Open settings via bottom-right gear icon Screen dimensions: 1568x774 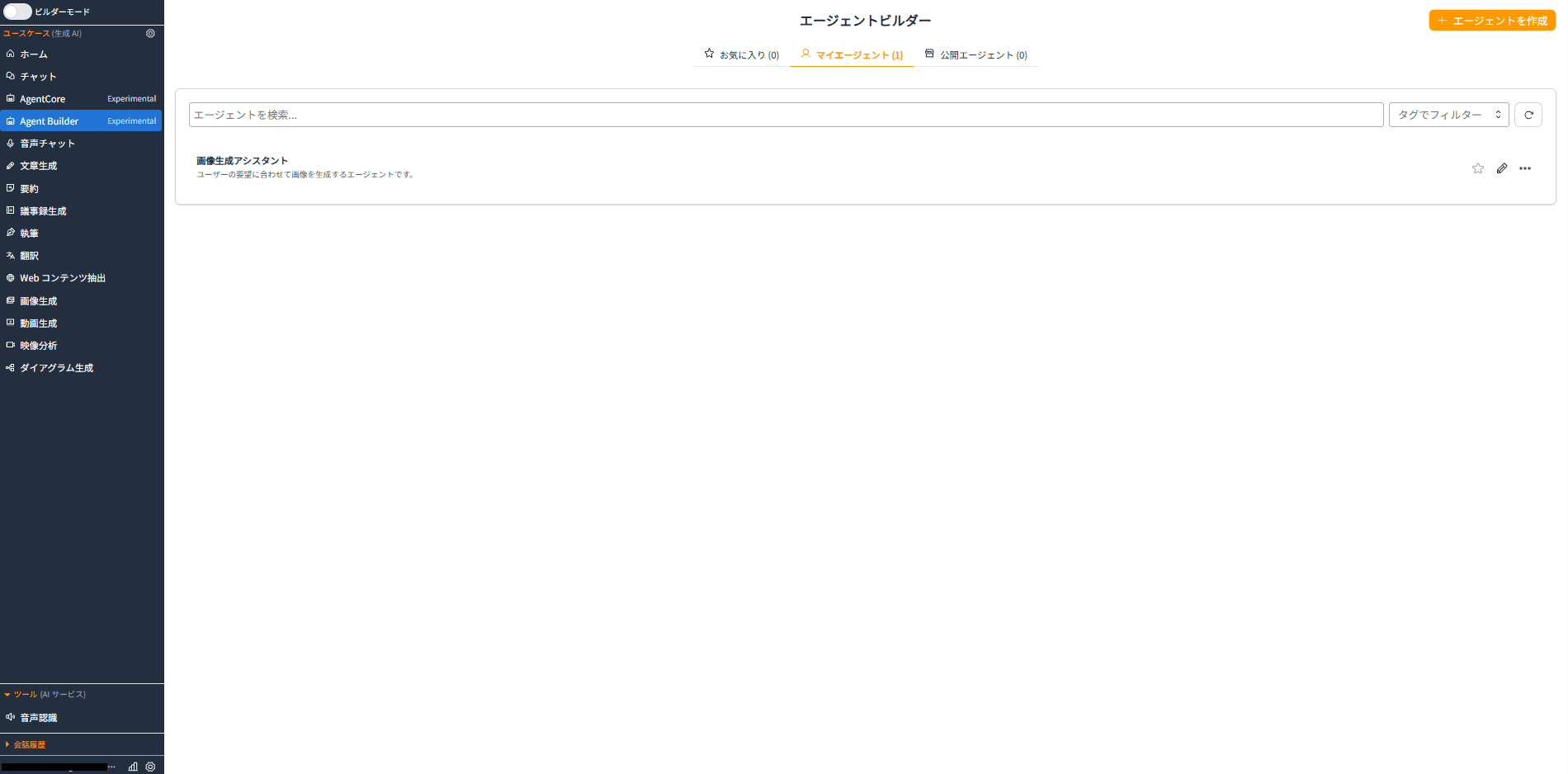(x=150, y=767)
